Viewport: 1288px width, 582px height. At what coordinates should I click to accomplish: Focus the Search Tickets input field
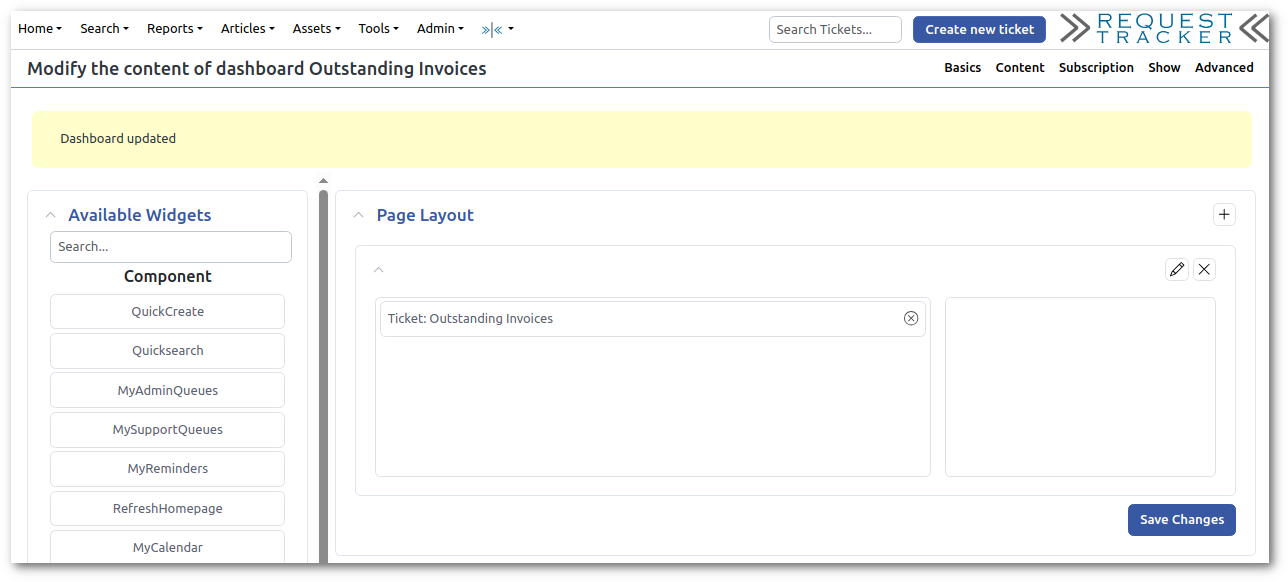(835, 29)
